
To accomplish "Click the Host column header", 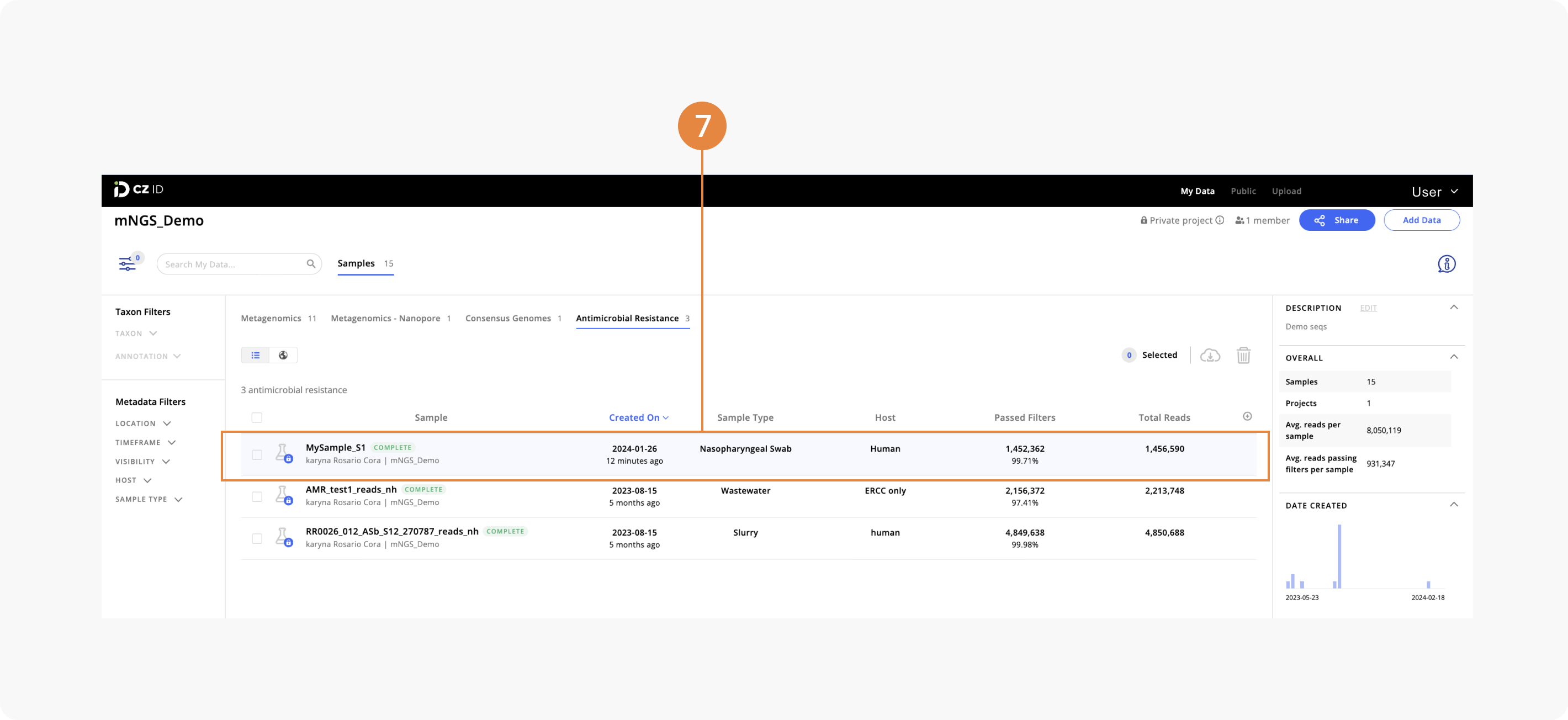I will point(884,417).
